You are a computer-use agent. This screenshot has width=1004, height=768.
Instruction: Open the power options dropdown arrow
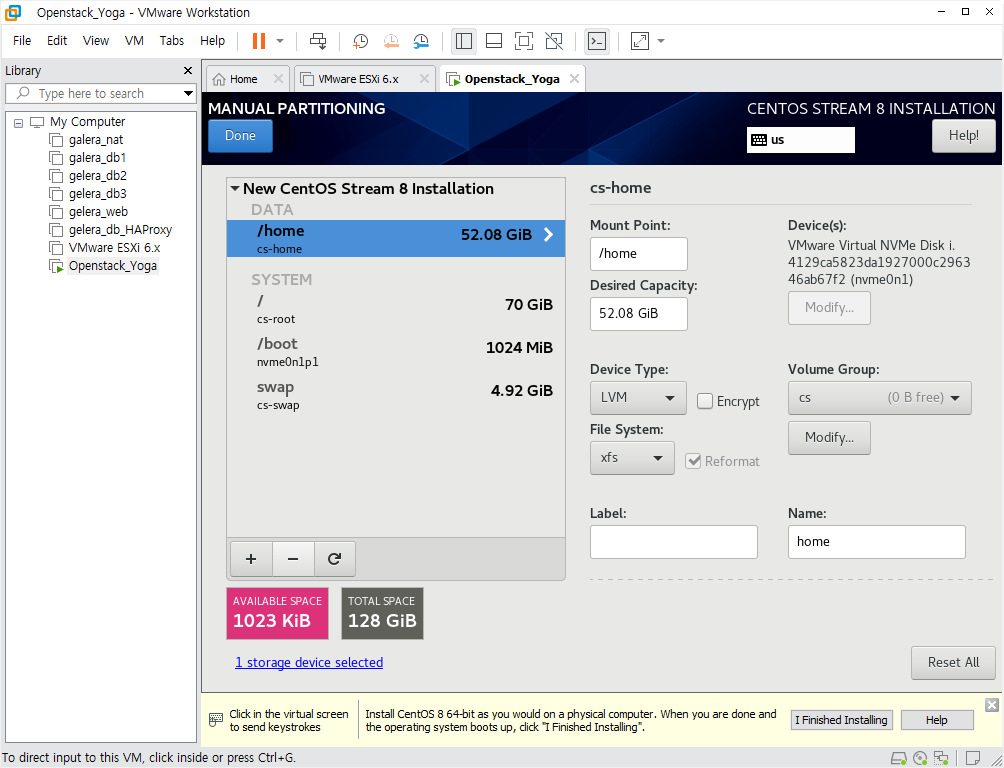pyautogui.click(x=280, y=41)
